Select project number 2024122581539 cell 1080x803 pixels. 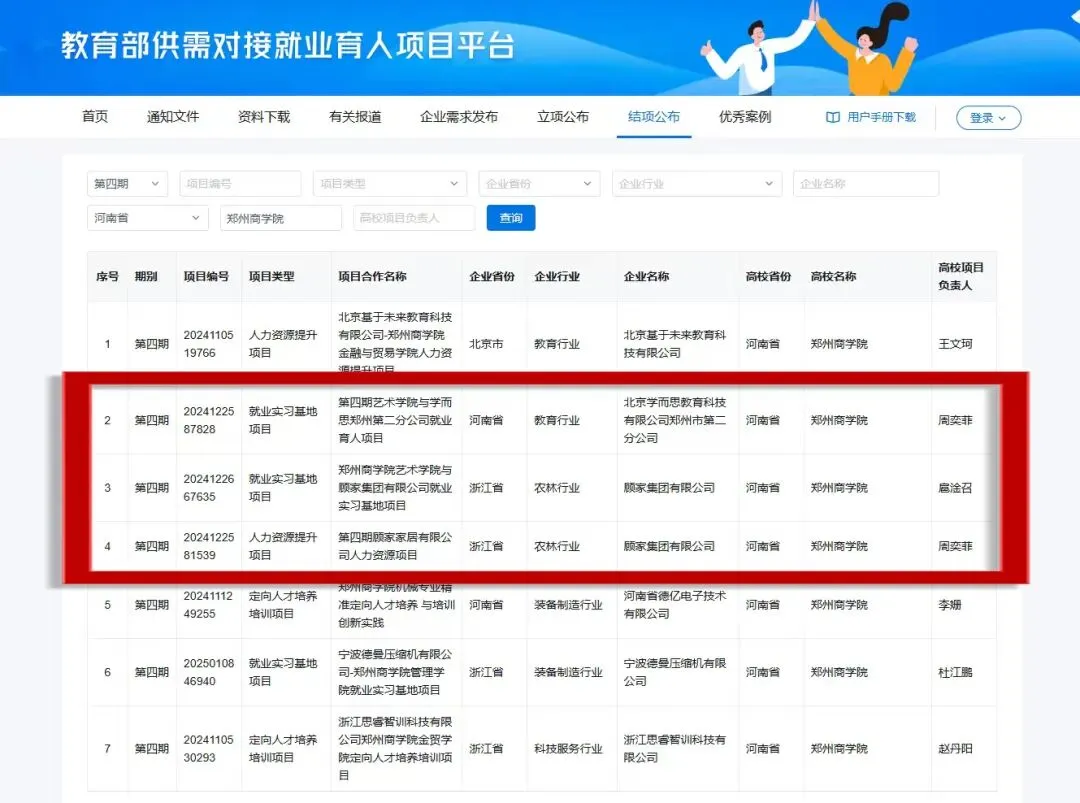(x=209, y=546)
